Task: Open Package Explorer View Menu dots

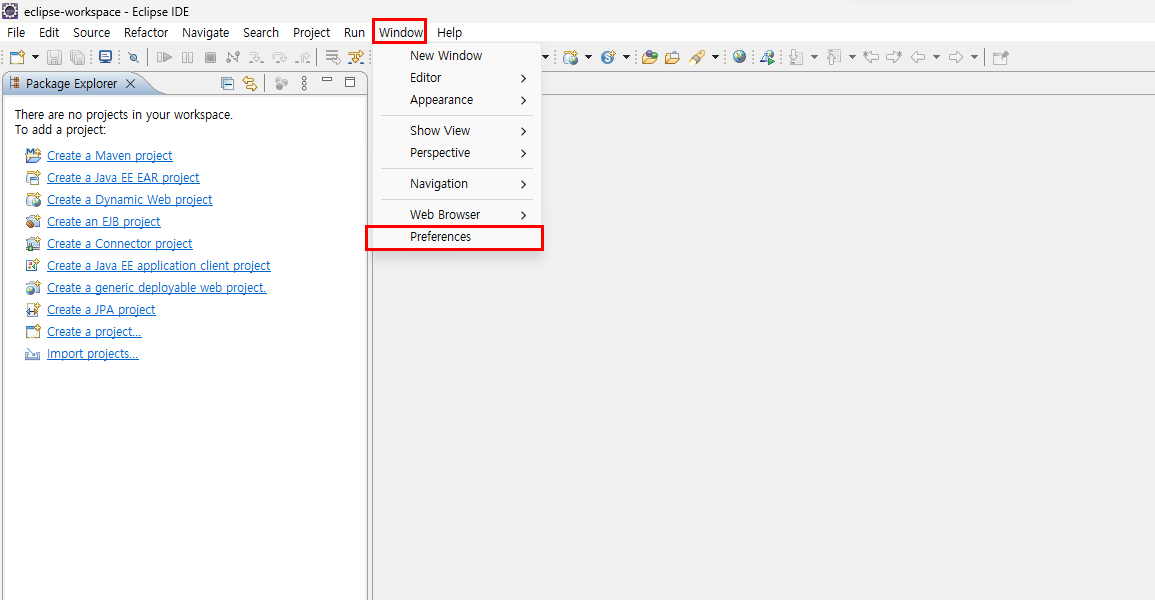Action: click(x=304, y=83)
